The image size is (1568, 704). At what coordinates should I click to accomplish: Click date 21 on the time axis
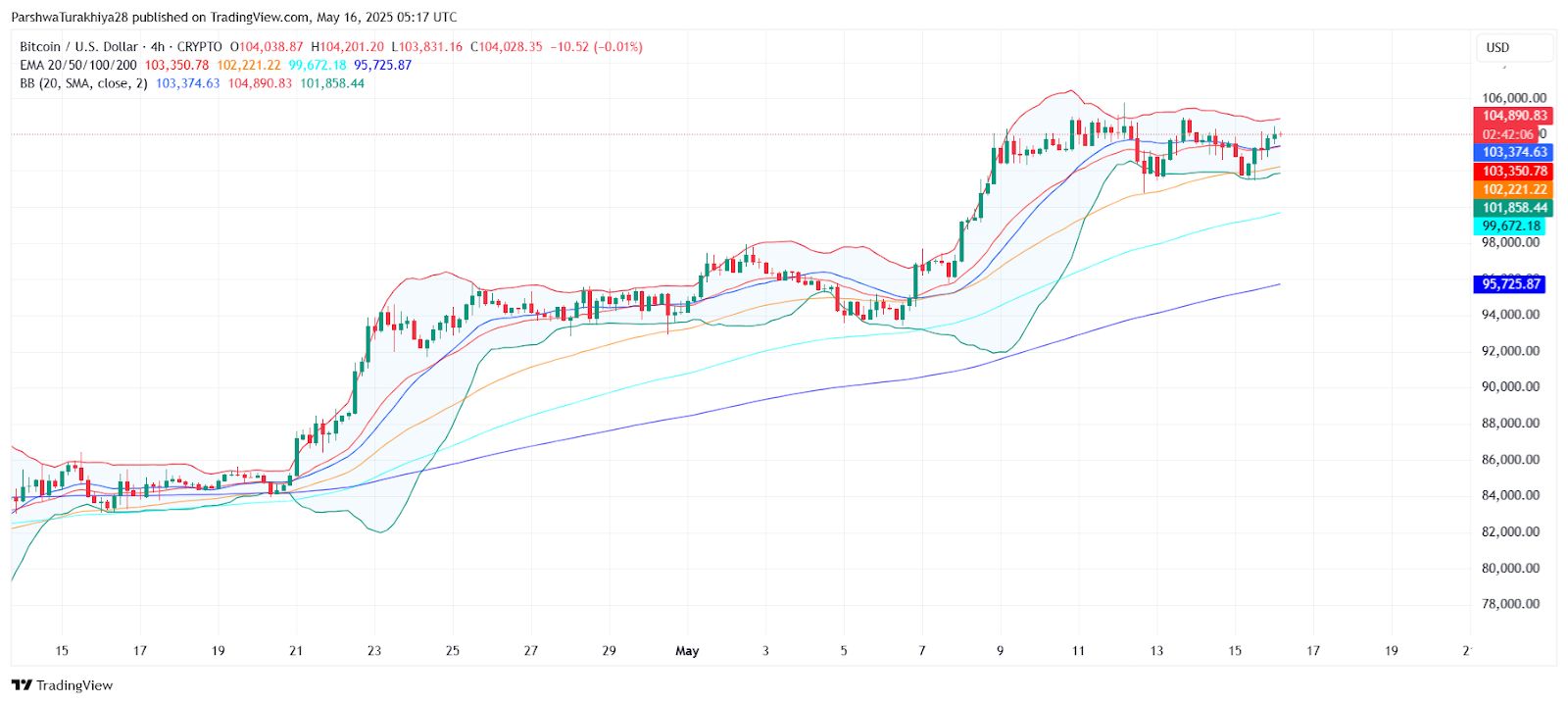tap(296, 651)
